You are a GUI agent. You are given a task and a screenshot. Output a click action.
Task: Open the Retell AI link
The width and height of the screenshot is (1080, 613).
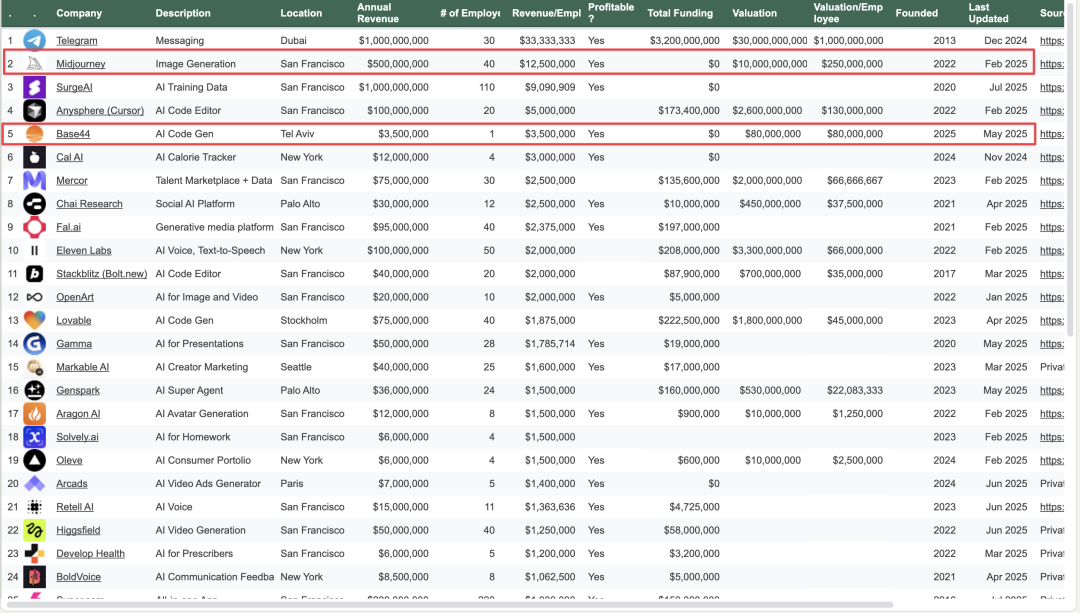click(x=74, y=507)
